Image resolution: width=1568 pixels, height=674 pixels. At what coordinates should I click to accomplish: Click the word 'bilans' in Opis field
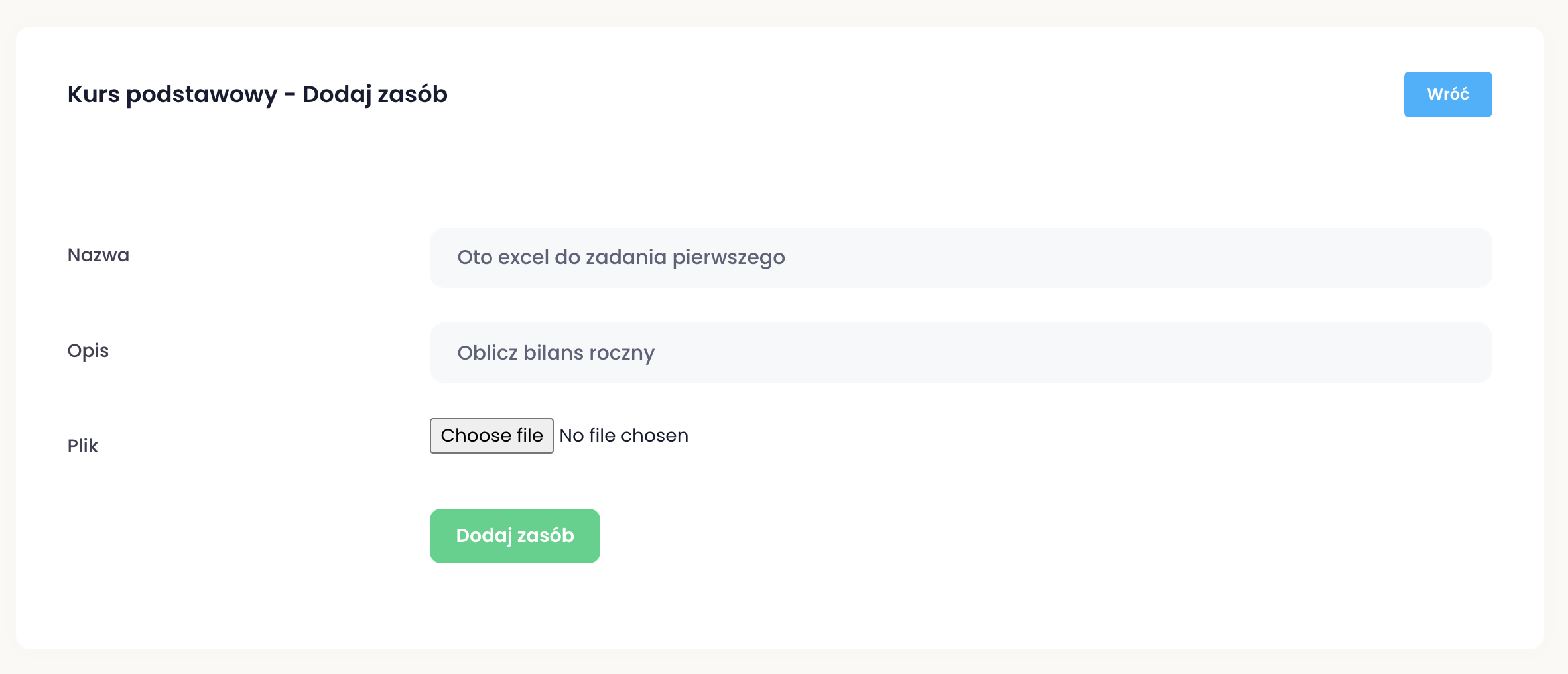point(553,353)
